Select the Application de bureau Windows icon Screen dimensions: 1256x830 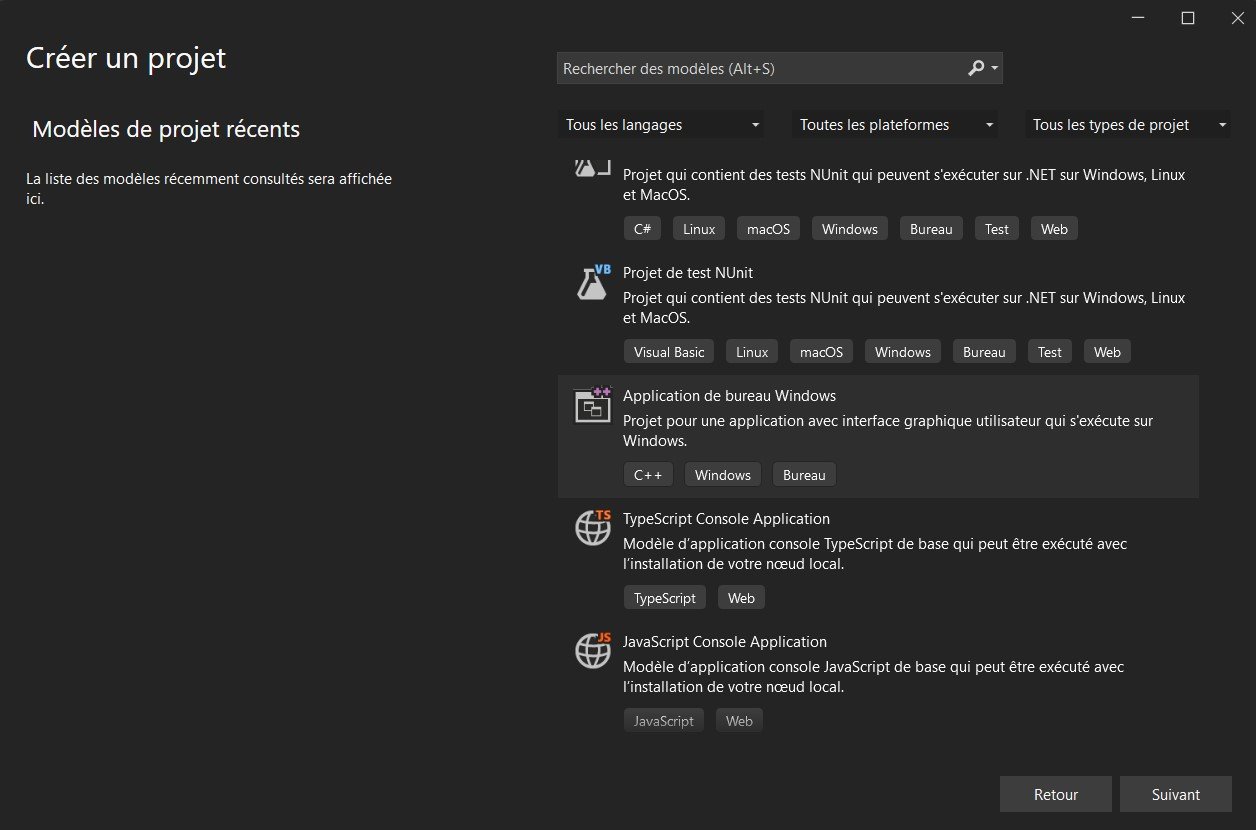coord(593,405)
